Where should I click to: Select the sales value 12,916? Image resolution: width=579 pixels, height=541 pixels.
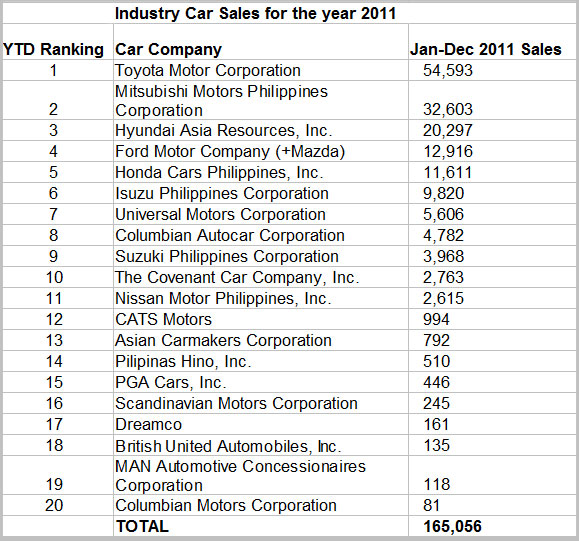448,151
